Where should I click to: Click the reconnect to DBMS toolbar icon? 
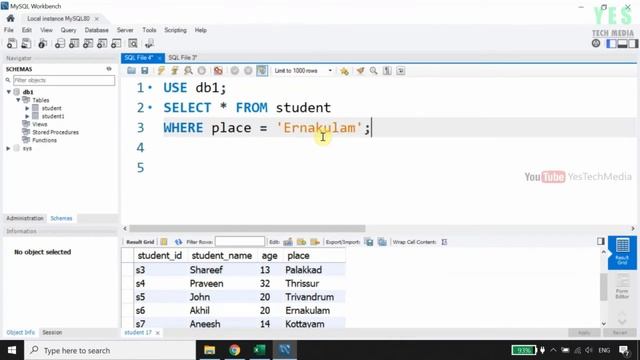(149, 43)
